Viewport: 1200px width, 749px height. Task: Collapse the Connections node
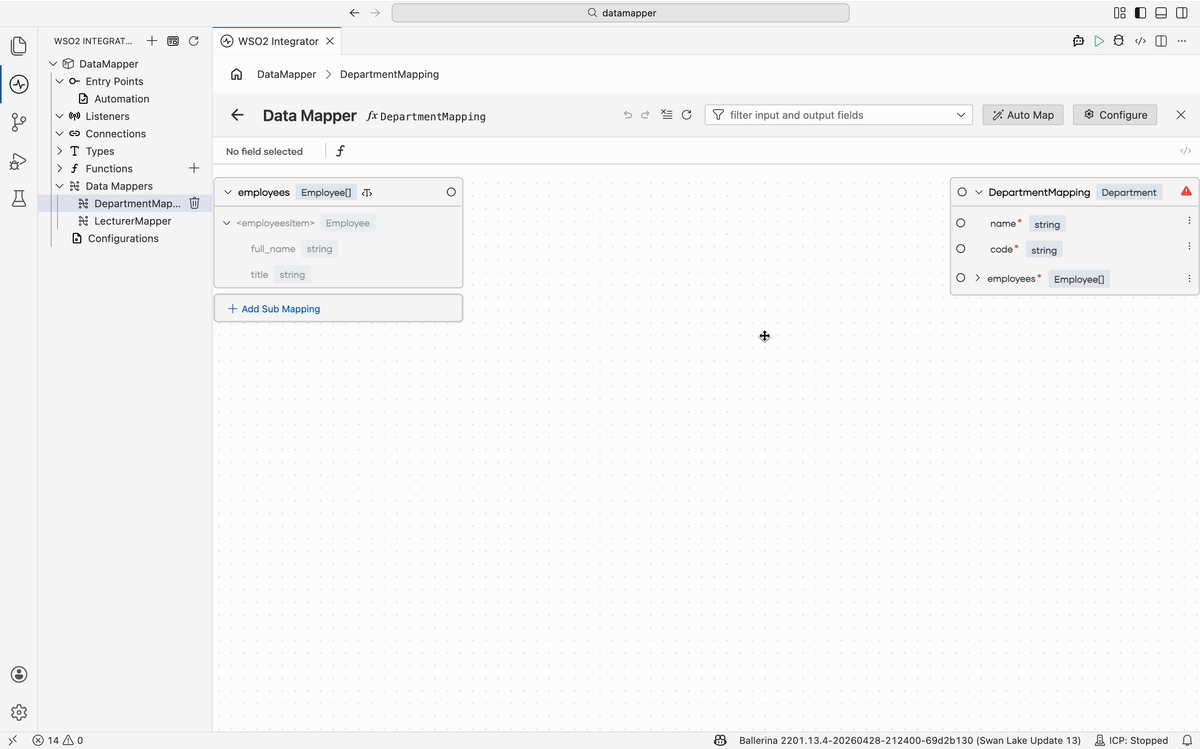[59, 133]
